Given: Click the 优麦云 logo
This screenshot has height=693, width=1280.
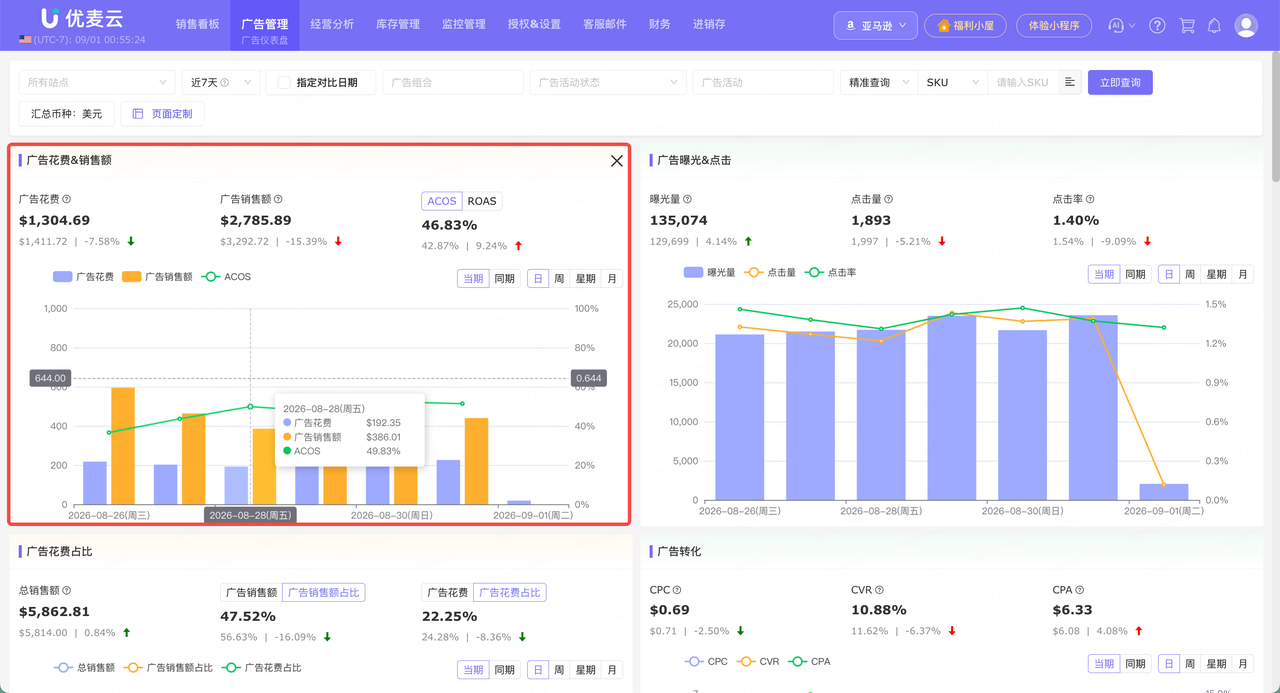Looking at the screenshot, I should click(82, 19).
